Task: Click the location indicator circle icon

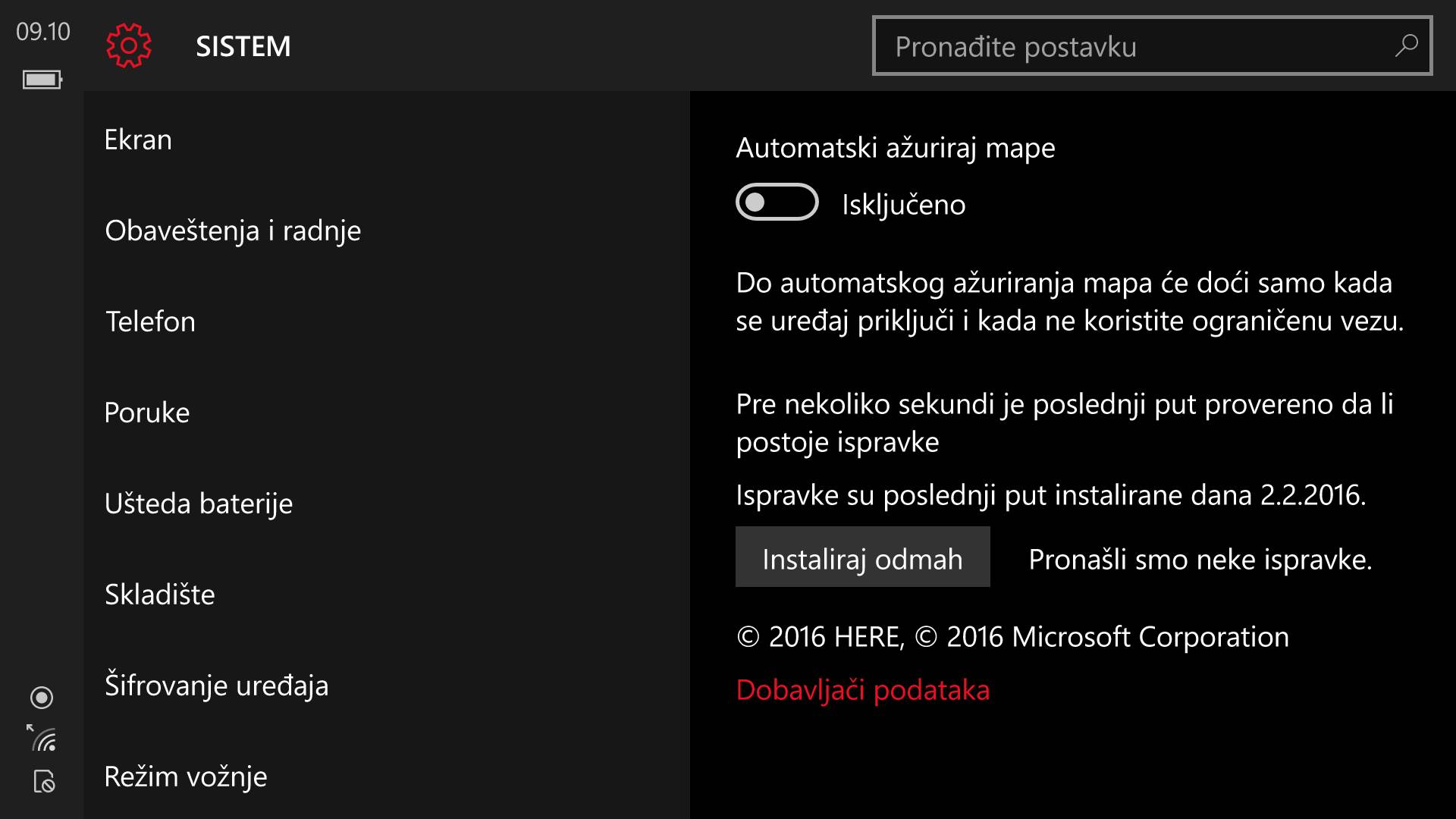Action: 42,698
